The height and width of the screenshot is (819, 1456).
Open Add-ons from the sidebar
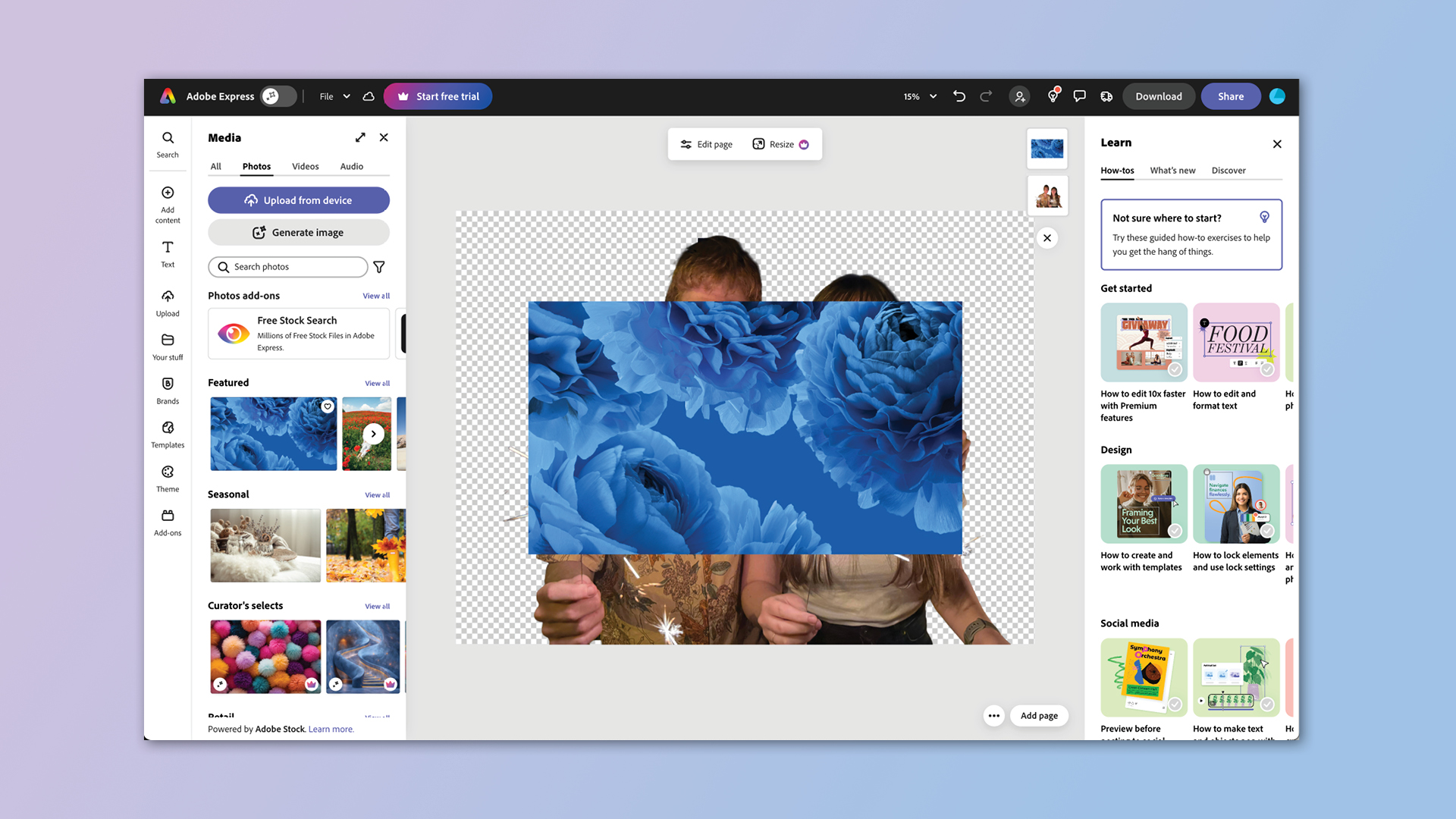(x=167, y=521)
